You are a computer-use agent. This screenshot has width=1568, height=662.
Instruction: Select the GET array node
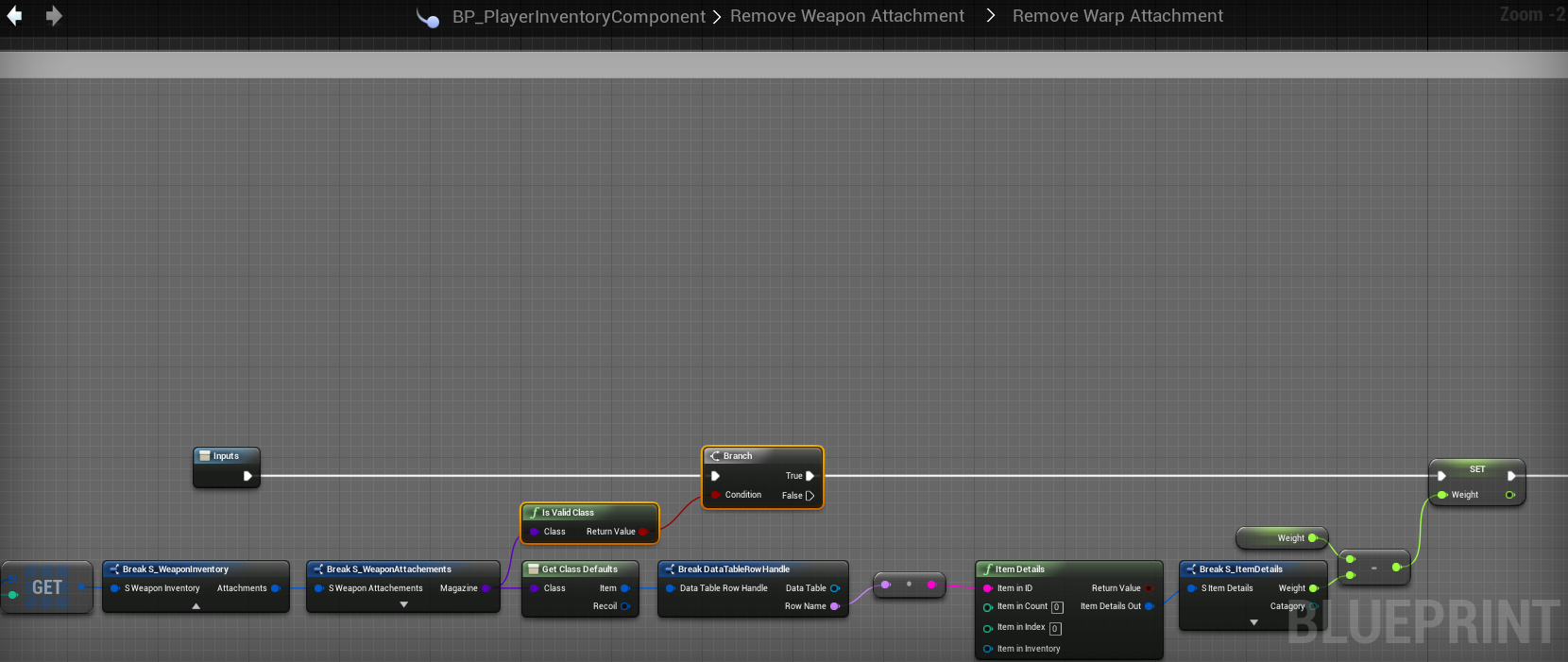pyautogui.click(x=47, y=587)
